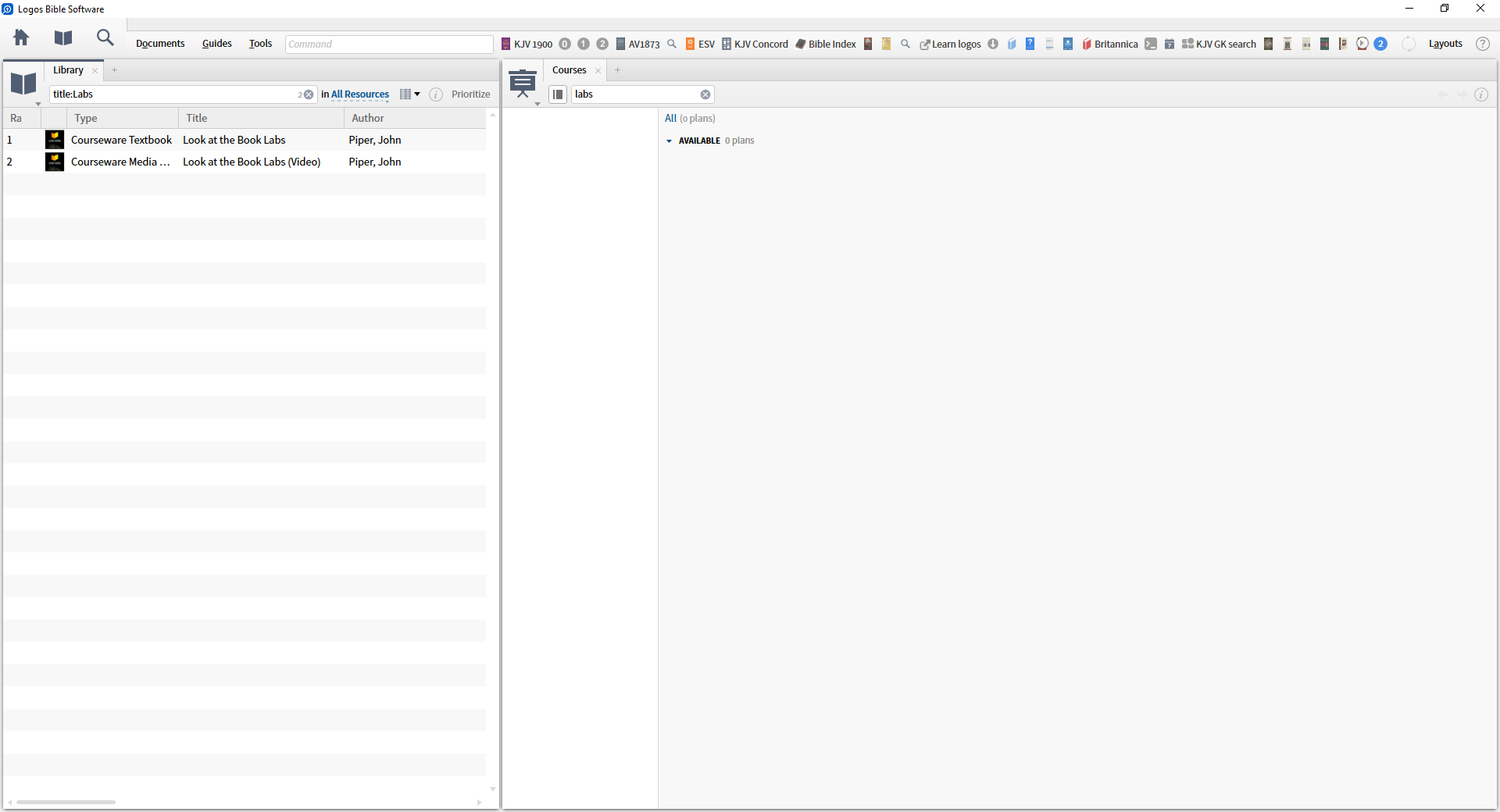Open the Learn logos external link shortcut
Image resolution: width=1500 pixels, height=812 pixels.
point(950,44)
